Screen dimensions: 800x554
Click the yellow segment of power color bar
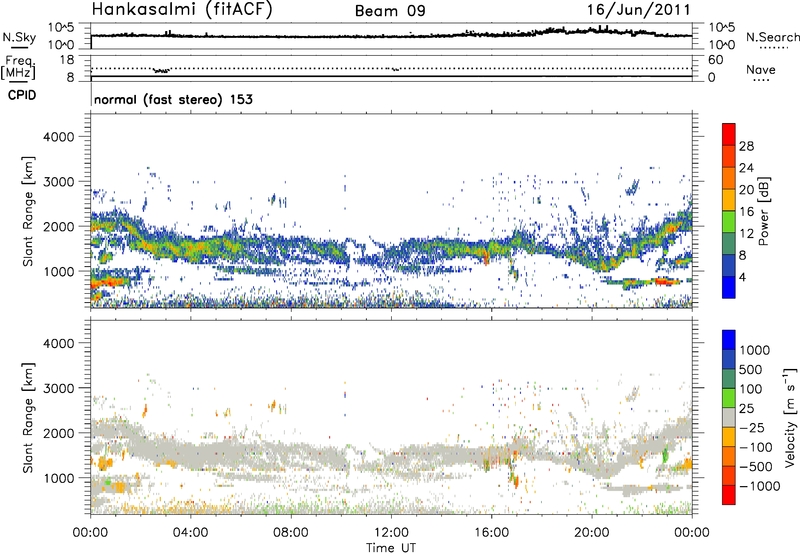[729, 199]
